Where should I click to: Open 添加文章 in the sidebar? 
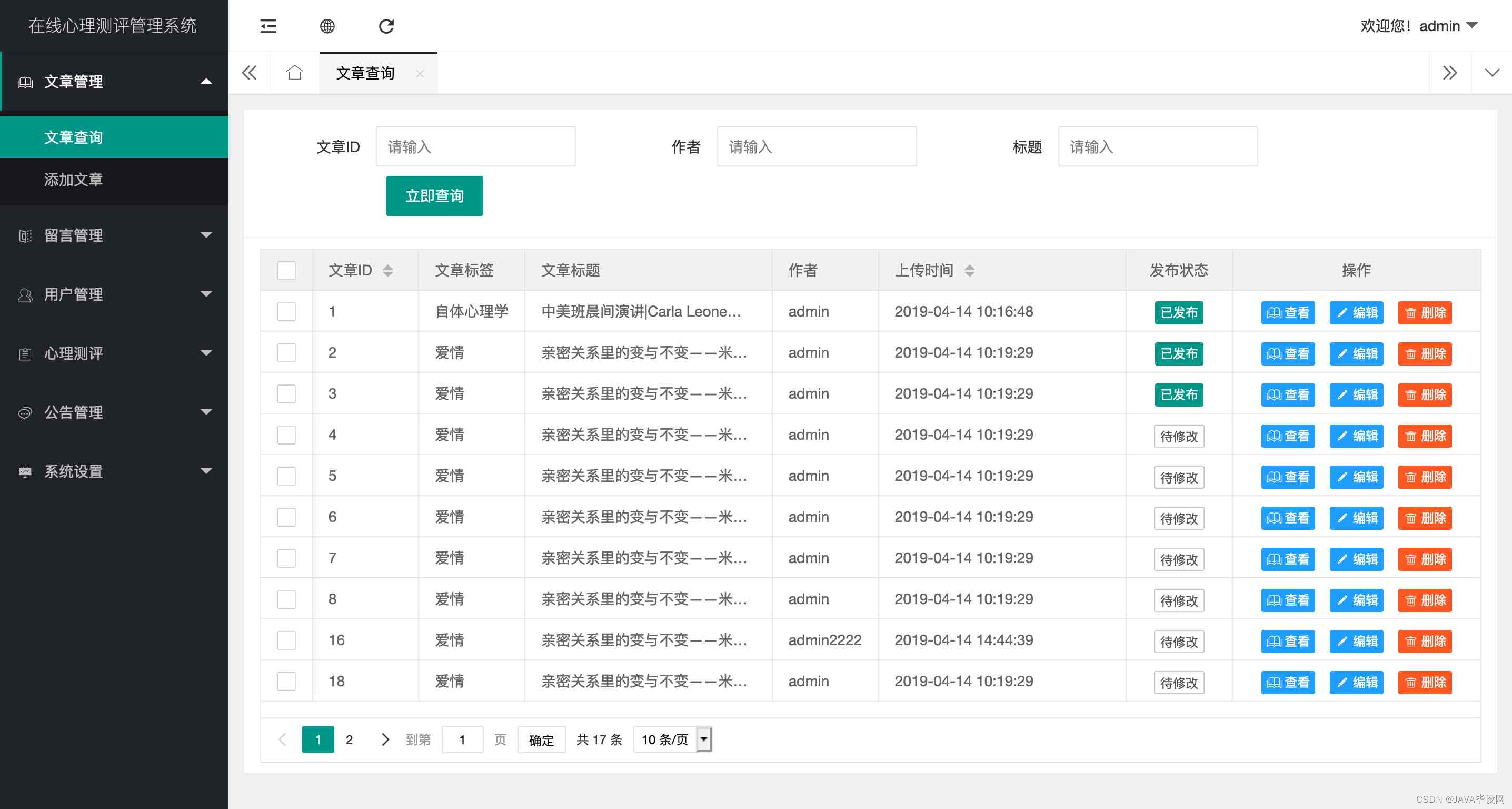pyautogui.click(x=73, y=179)
